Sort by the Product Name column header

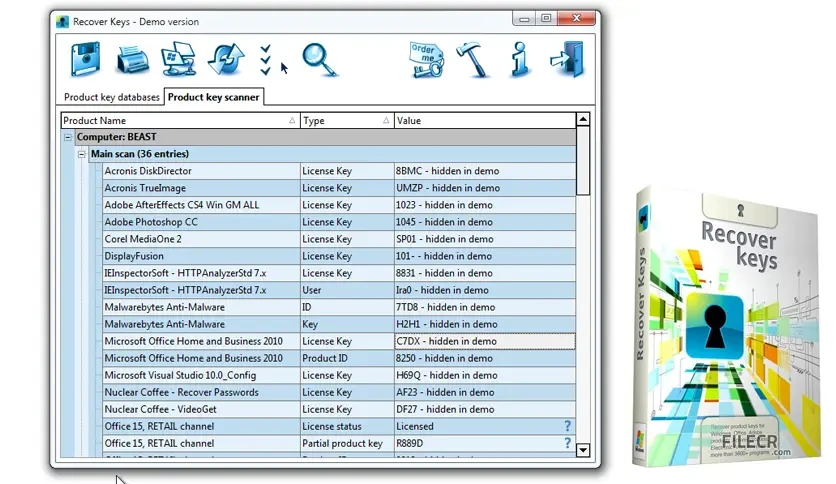pyautogui.click(x=180, y=120)
